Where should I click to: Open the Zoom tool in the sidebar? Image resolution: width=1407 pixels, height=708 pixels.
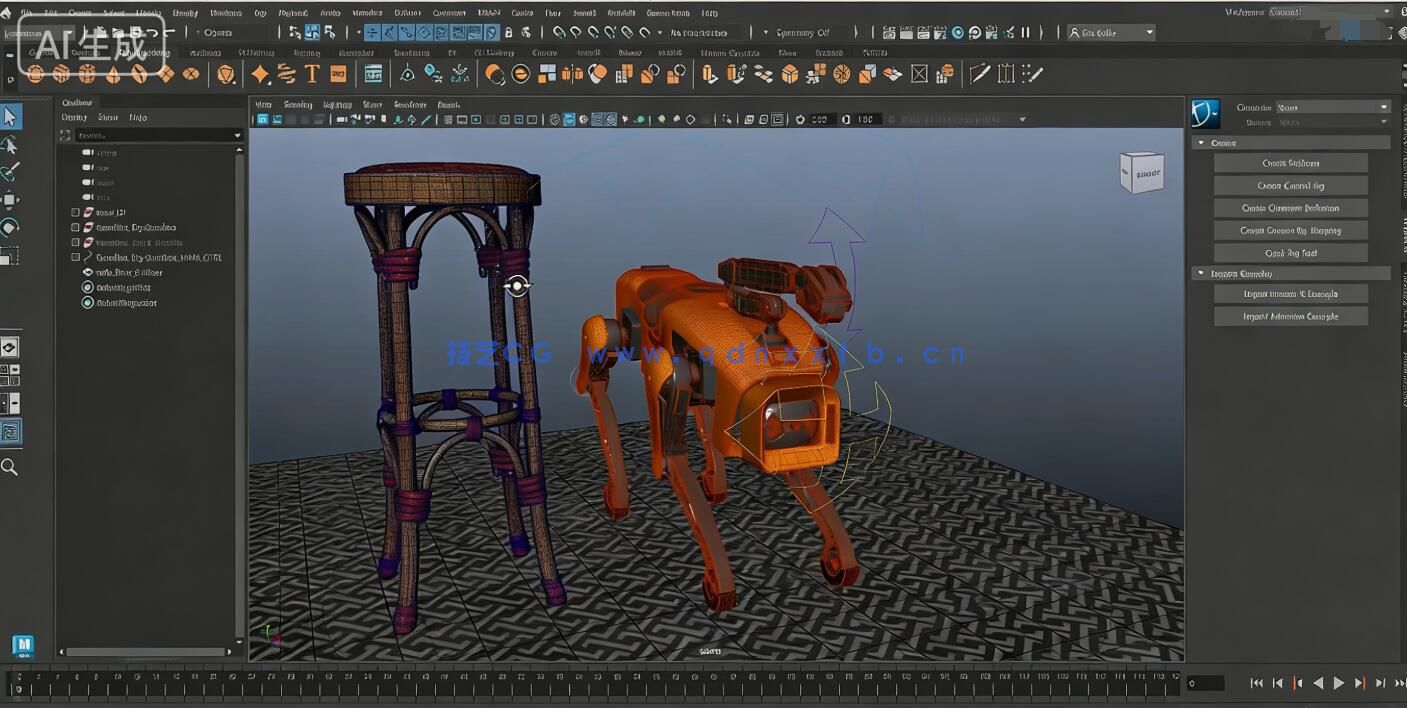click(12, 466)
